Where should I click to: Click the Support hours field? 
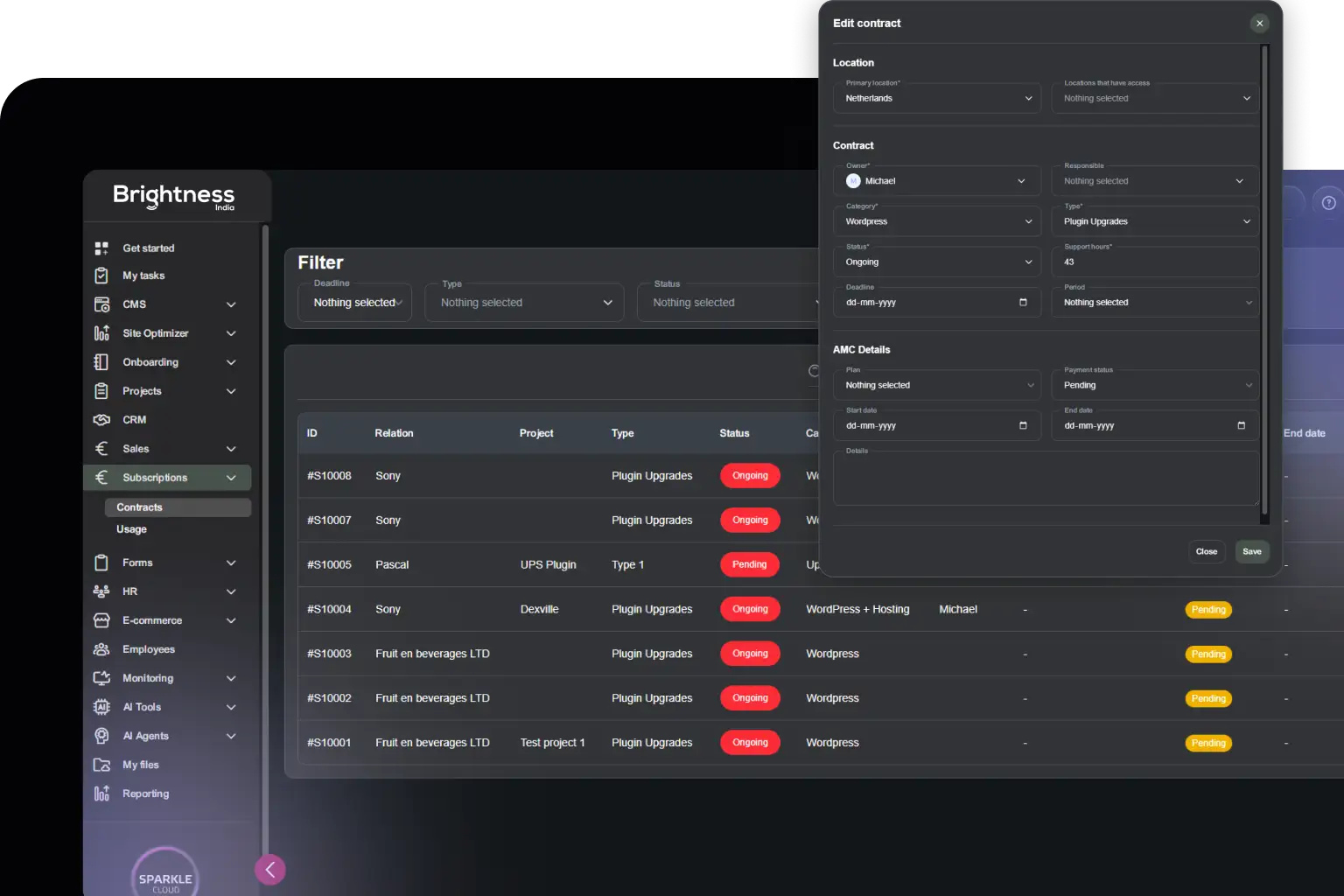[1155, 262]
